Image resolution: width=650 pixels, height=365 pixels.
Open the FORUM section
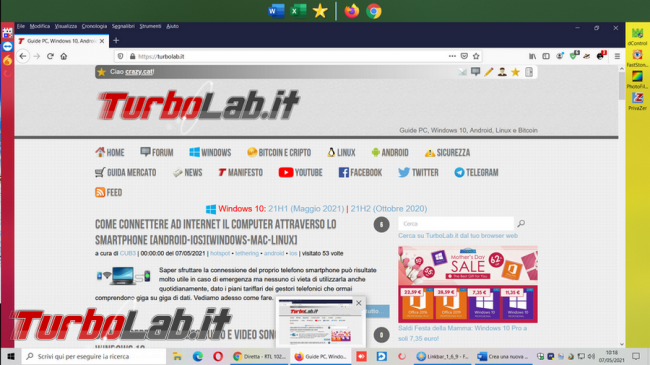157,152
